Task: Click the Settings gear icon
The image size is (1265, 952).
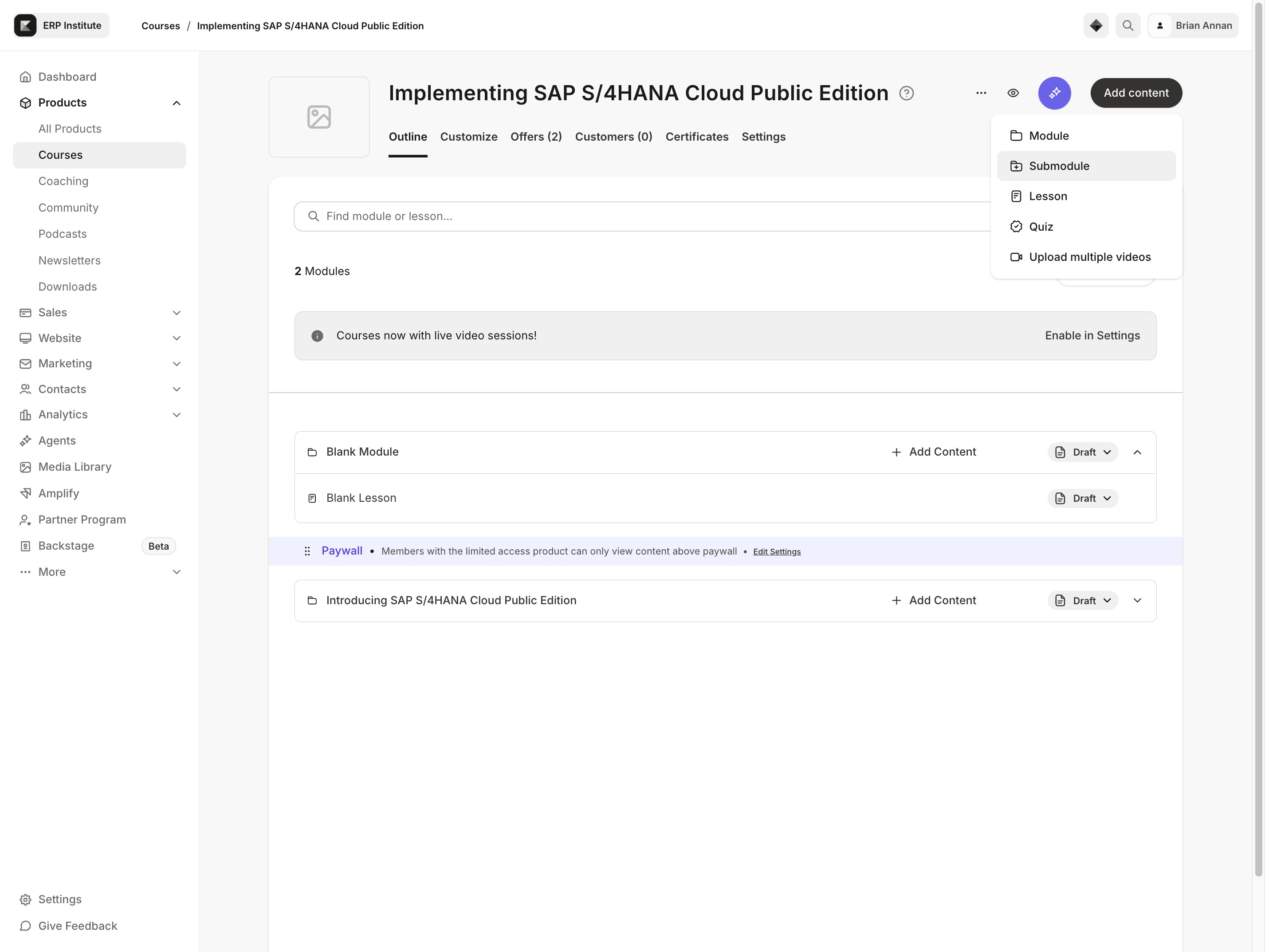Action: point(25,899)
